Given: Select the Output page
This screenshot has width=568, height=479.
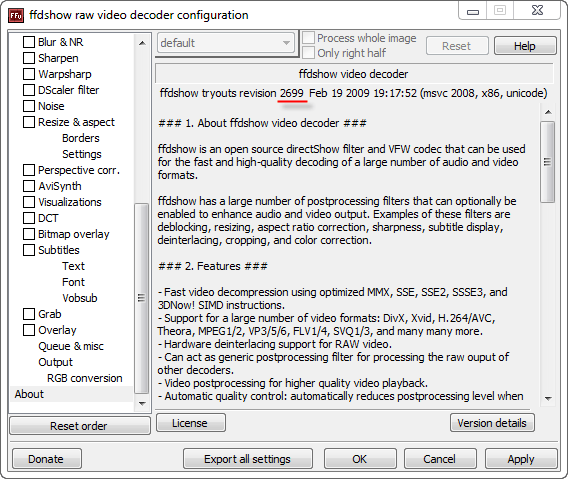Looking at the screenshot, I should tap(55, 362).
